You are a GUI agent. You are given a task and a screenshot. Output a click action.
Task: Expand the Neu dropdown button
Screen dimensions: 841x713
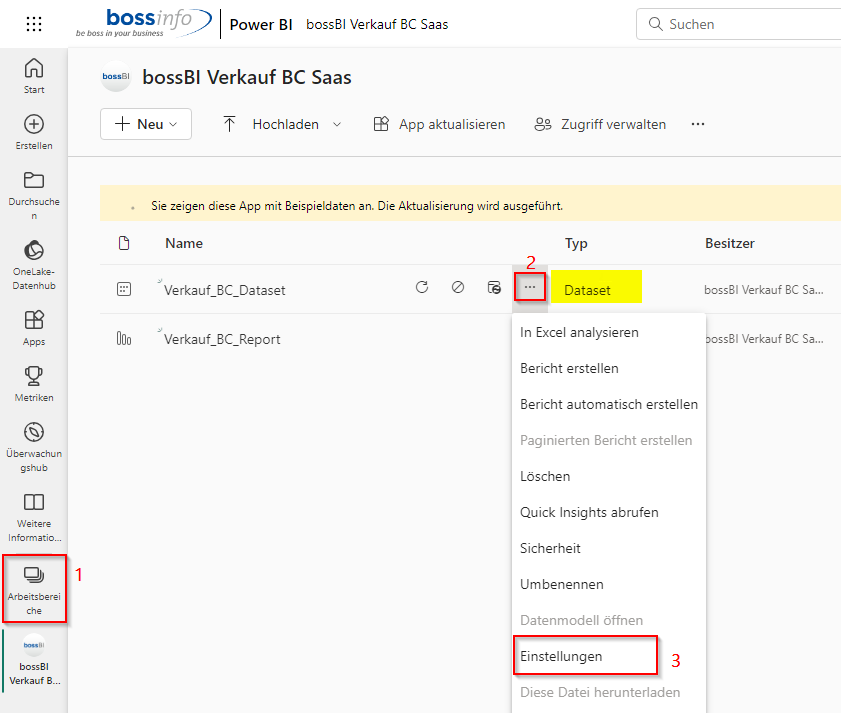145,124
